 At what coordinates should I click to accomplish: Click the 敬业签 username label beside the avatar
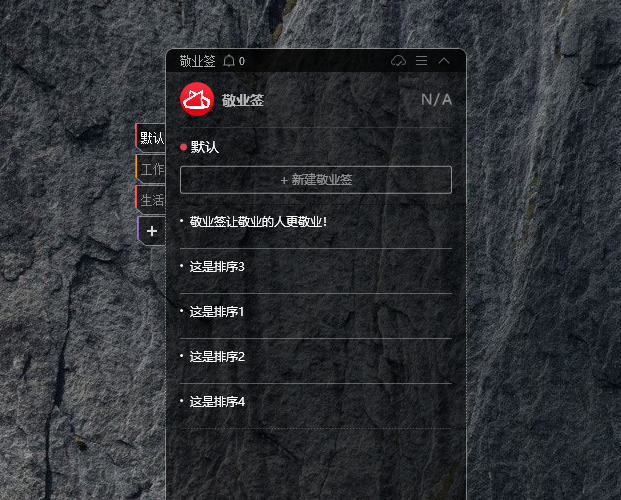click(x=242, y=100)
